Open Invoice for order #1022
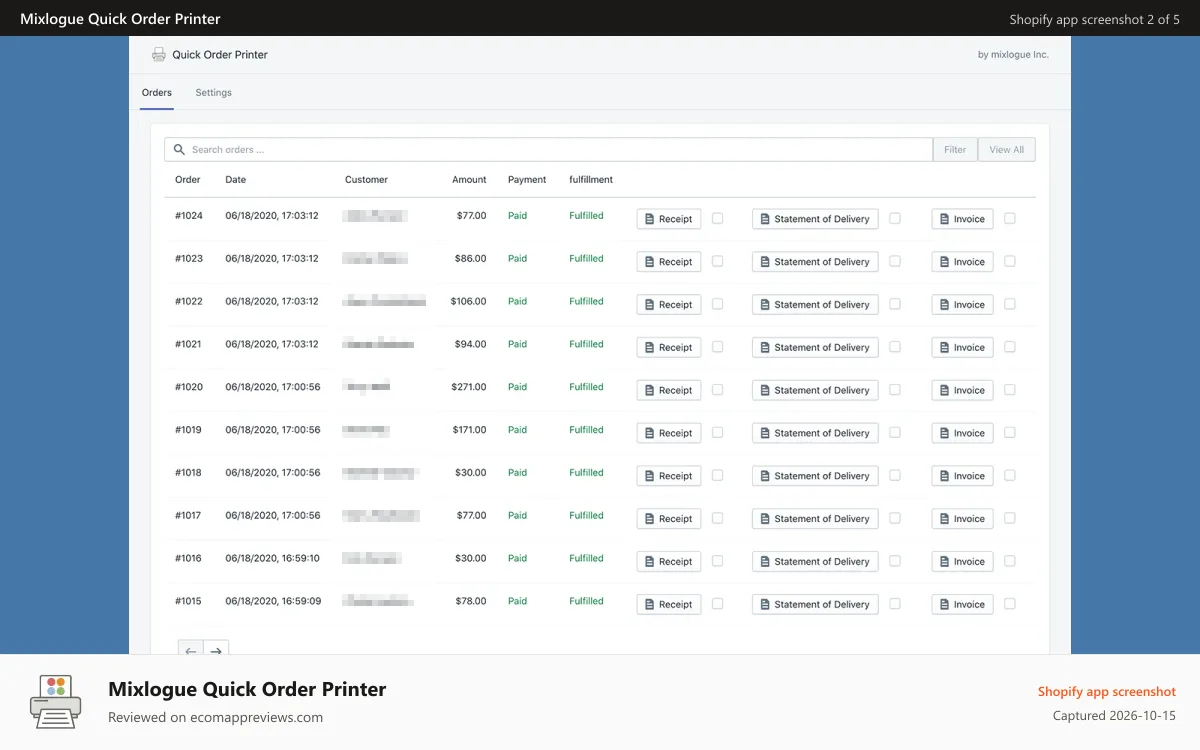This screenshot has height=750, width=1200. tap(962, 305)
